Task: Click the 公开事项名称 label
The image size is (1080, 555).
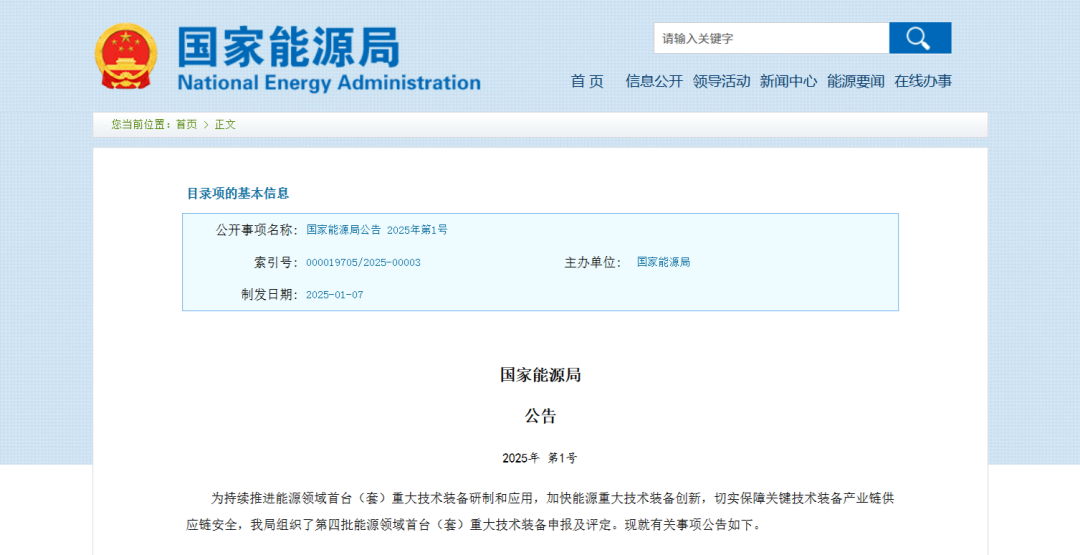Action: pyautogui.click(x=257, y=230)
